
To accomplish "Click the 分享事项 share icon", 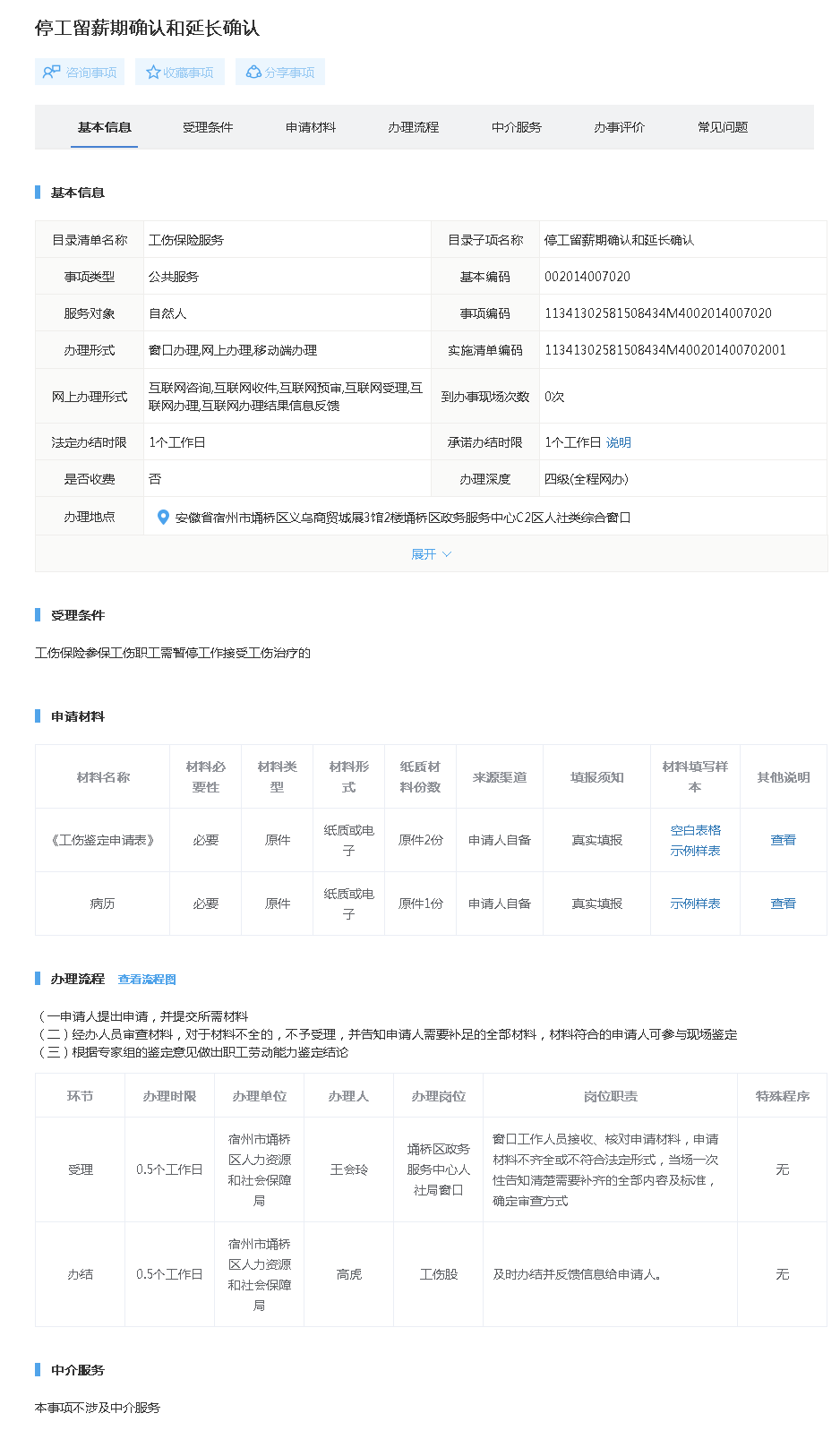I will [x=253, y=72].
